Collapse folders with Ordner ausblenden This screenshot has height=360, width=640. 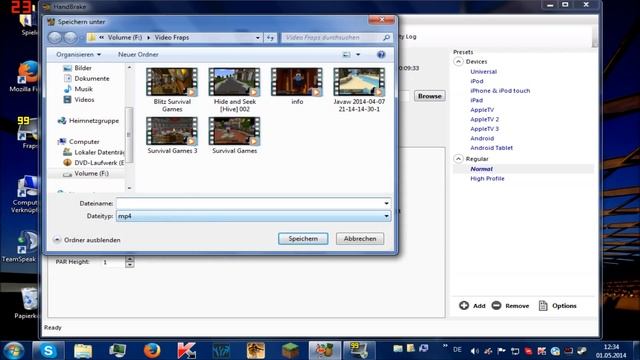point(87,240)
